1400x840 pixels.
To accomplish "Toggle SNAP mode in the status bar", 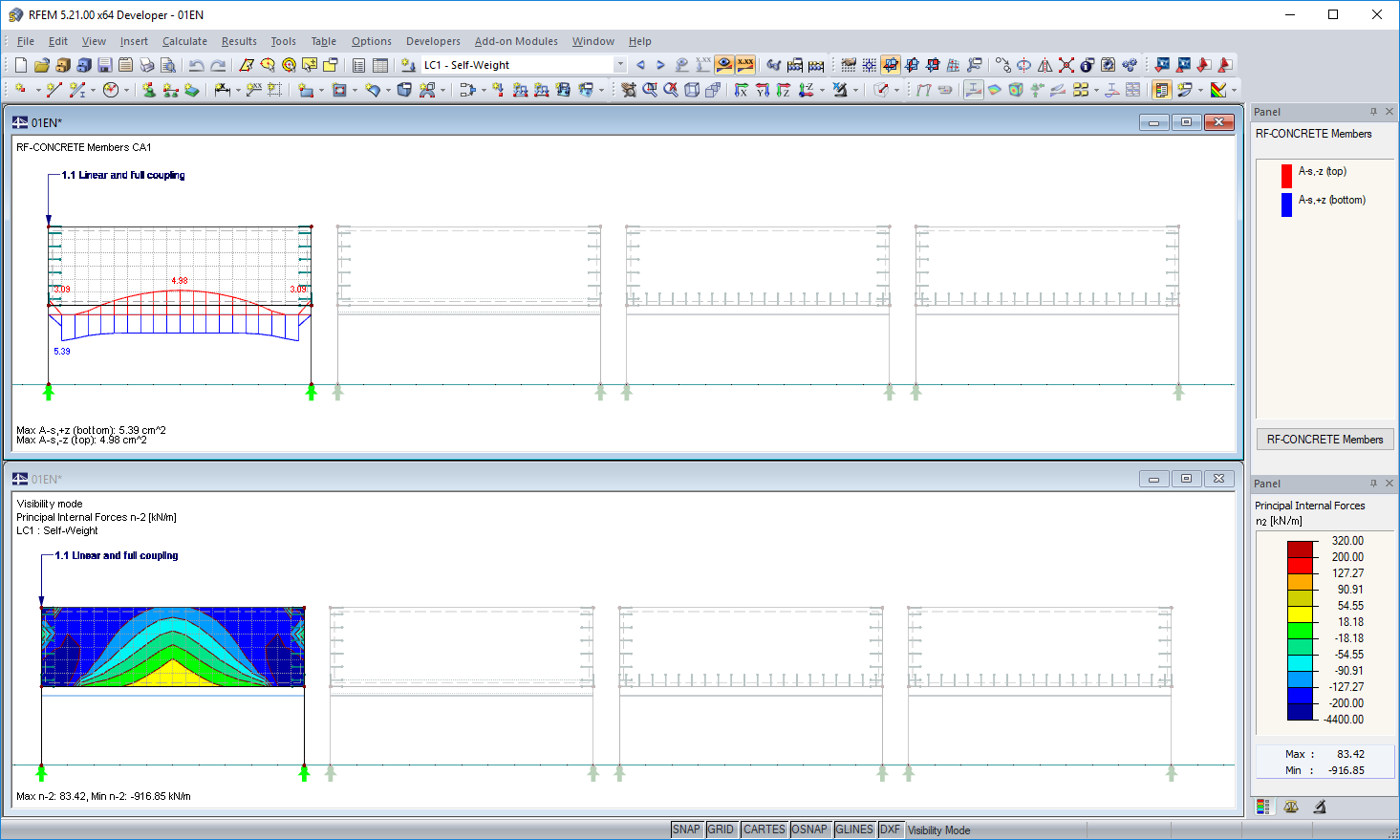I will click(x=687, y=829).
